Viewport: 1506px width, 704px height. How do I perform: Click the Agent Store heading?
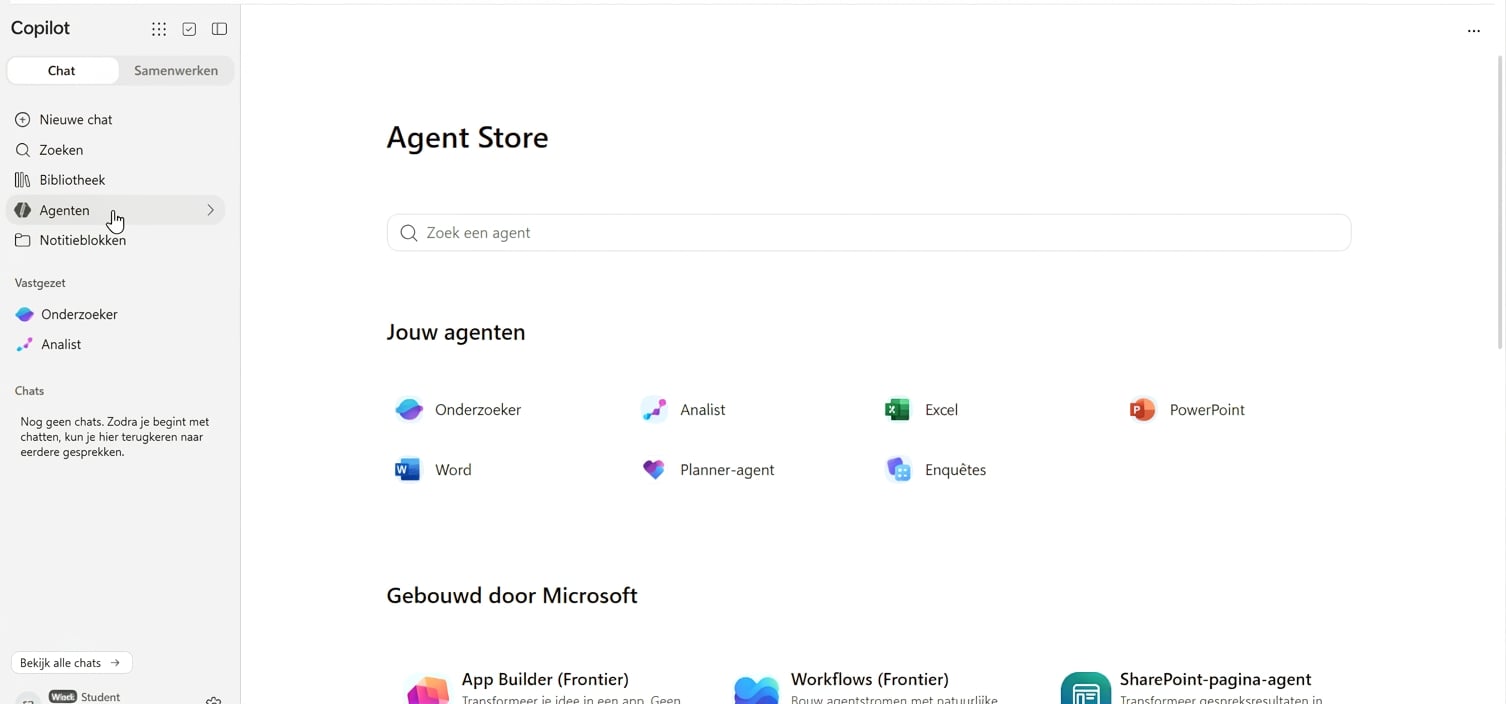click(x=467, y=137)
